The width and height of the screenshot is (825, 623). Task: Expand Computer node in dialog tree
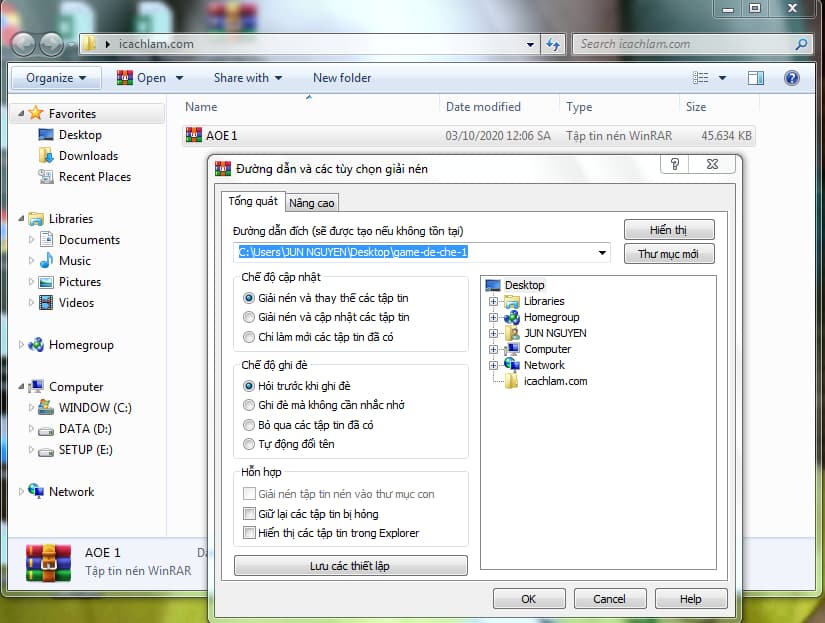493,349
